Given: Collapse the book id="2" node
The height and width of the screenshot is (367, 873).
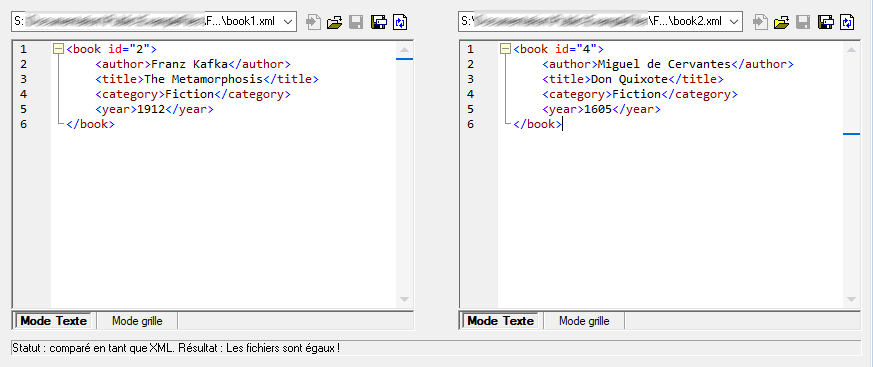Looking at the screenshot, I should click(x=58, y=49).
